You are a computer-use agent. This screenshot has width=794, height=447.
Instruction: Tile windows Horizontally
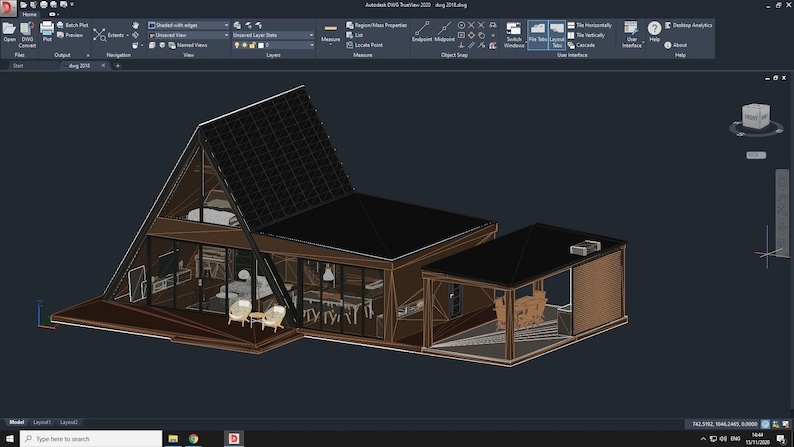coord(589,25)
